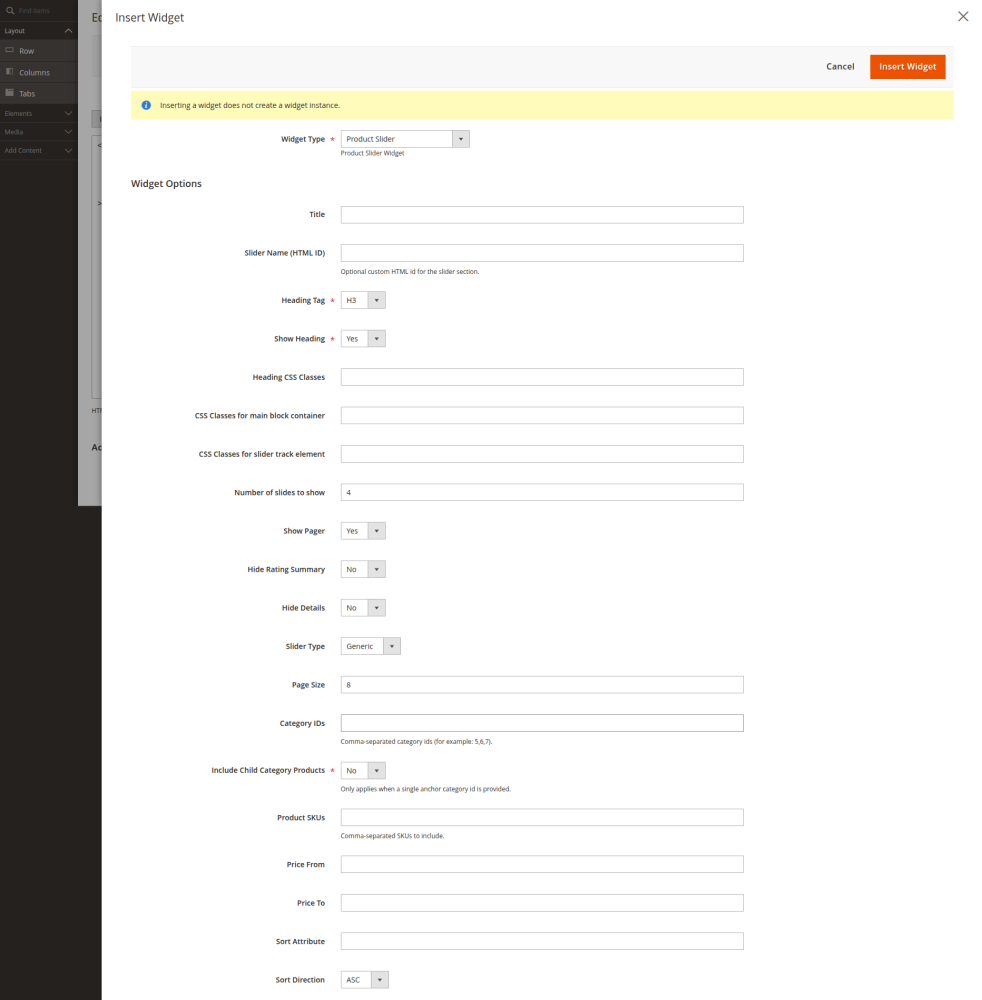
Task: Expand the Media section
Action: click(68, 132)
